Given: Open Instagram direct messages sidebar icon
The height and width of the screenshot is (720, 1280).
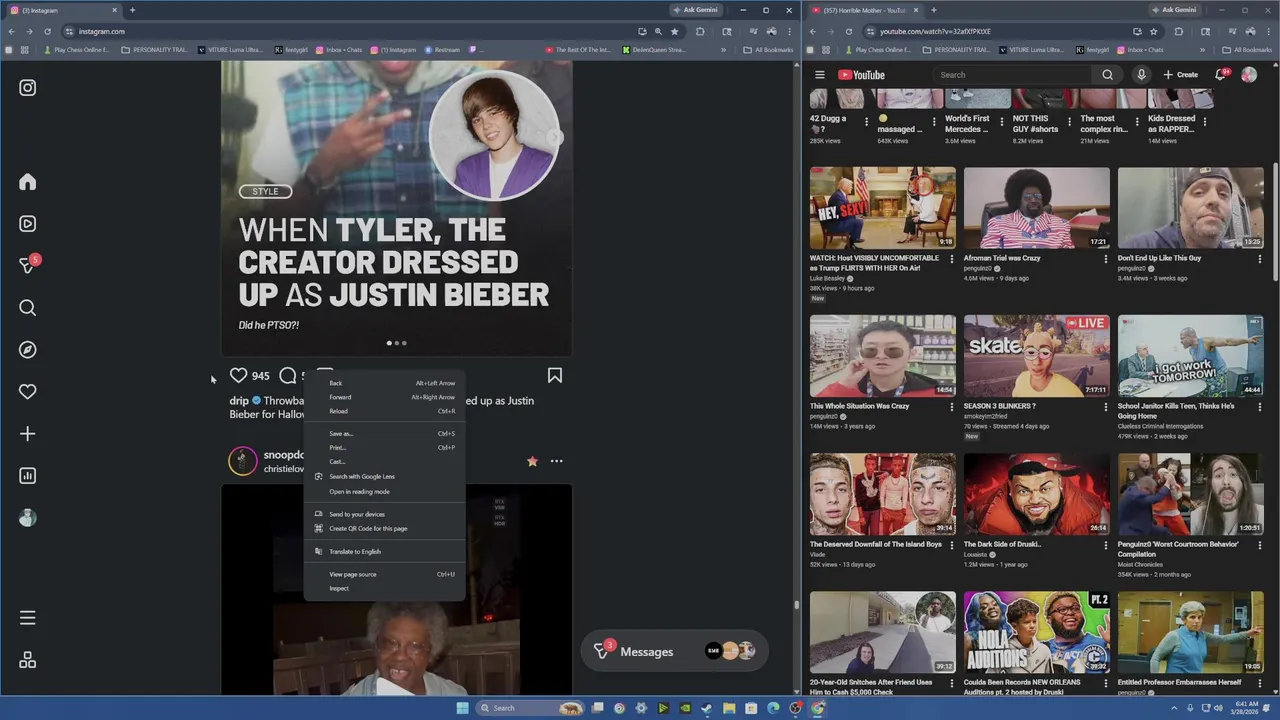Looking at the screenshot, I should pos(28,265).
